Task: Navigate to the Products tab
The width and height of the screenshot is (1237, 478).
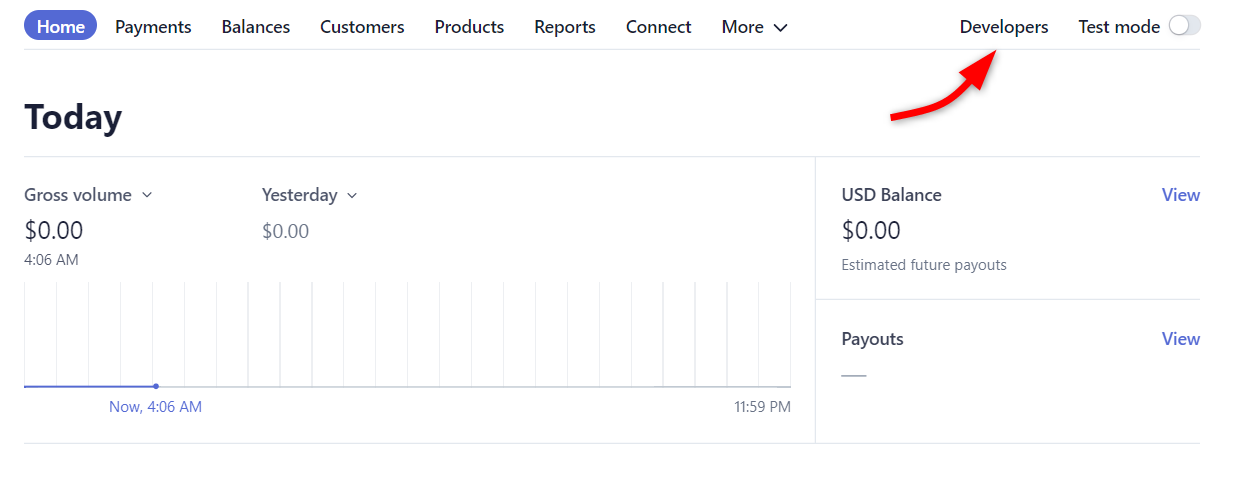Action: [x=469, y=27]
